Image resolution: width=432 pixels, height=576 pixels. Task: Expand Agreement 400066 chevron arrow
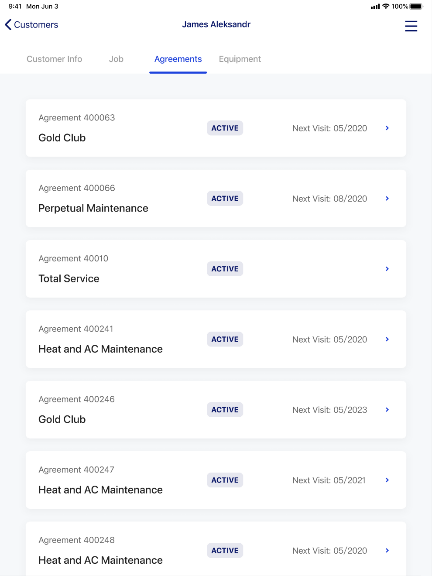point(387,198)
